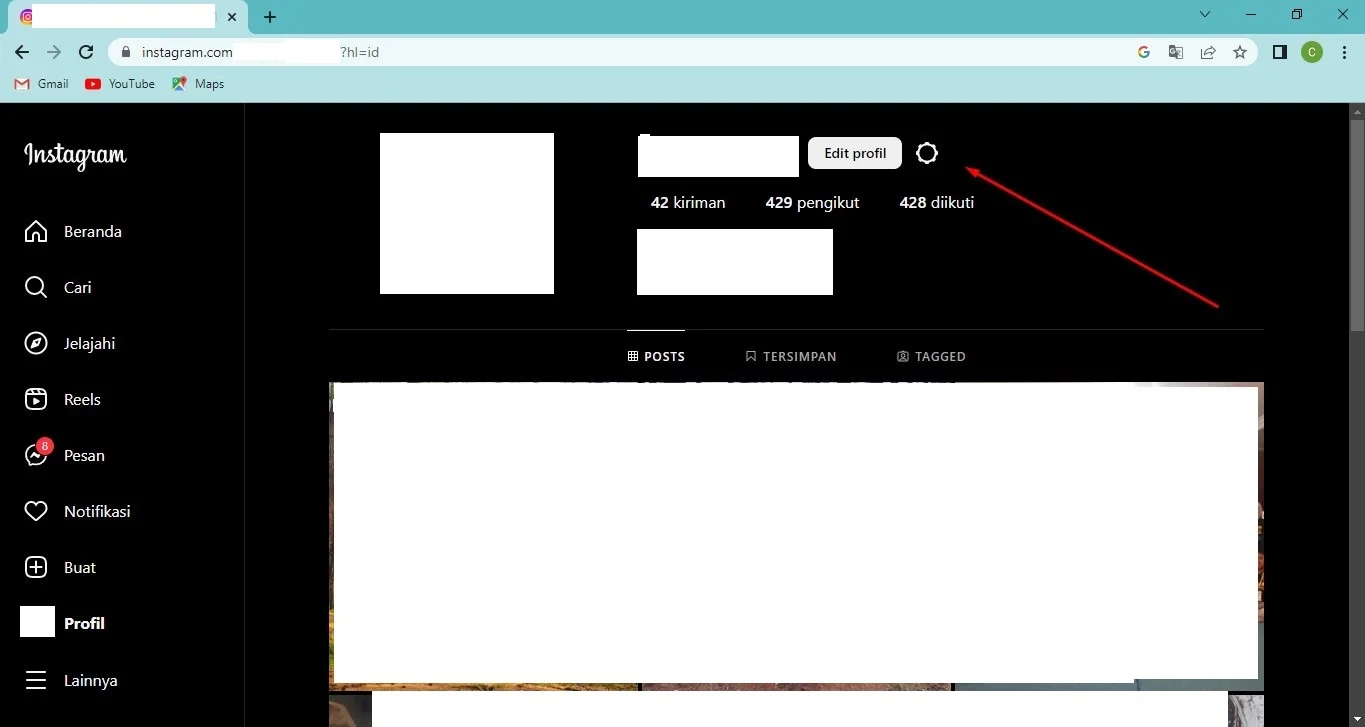Click the translate page icon
This screenshot has height=727, width=1365.
click(x=1176, y=52)
